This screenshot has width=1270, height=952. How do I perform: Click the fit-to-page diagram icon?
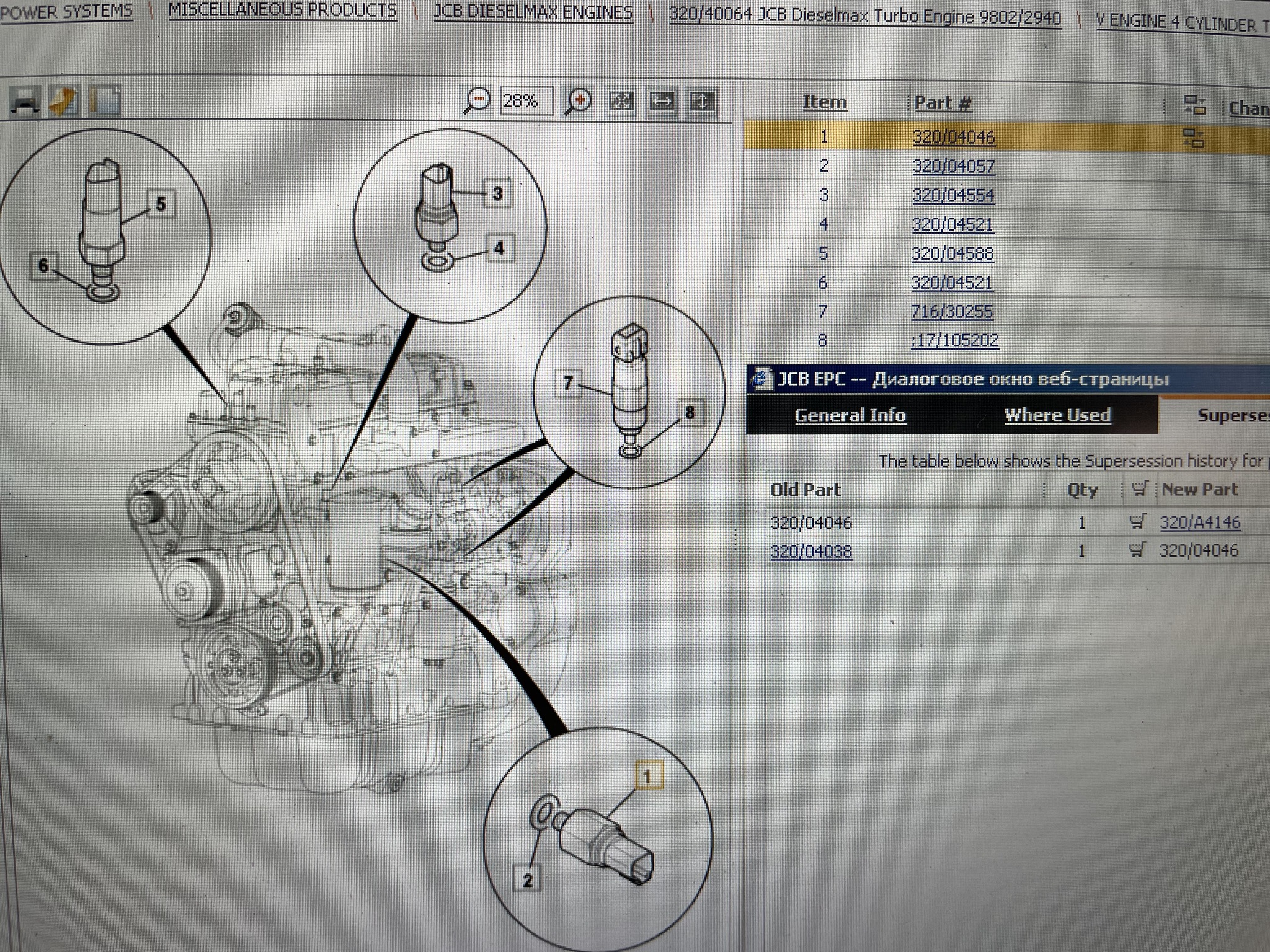pos(621,101)
